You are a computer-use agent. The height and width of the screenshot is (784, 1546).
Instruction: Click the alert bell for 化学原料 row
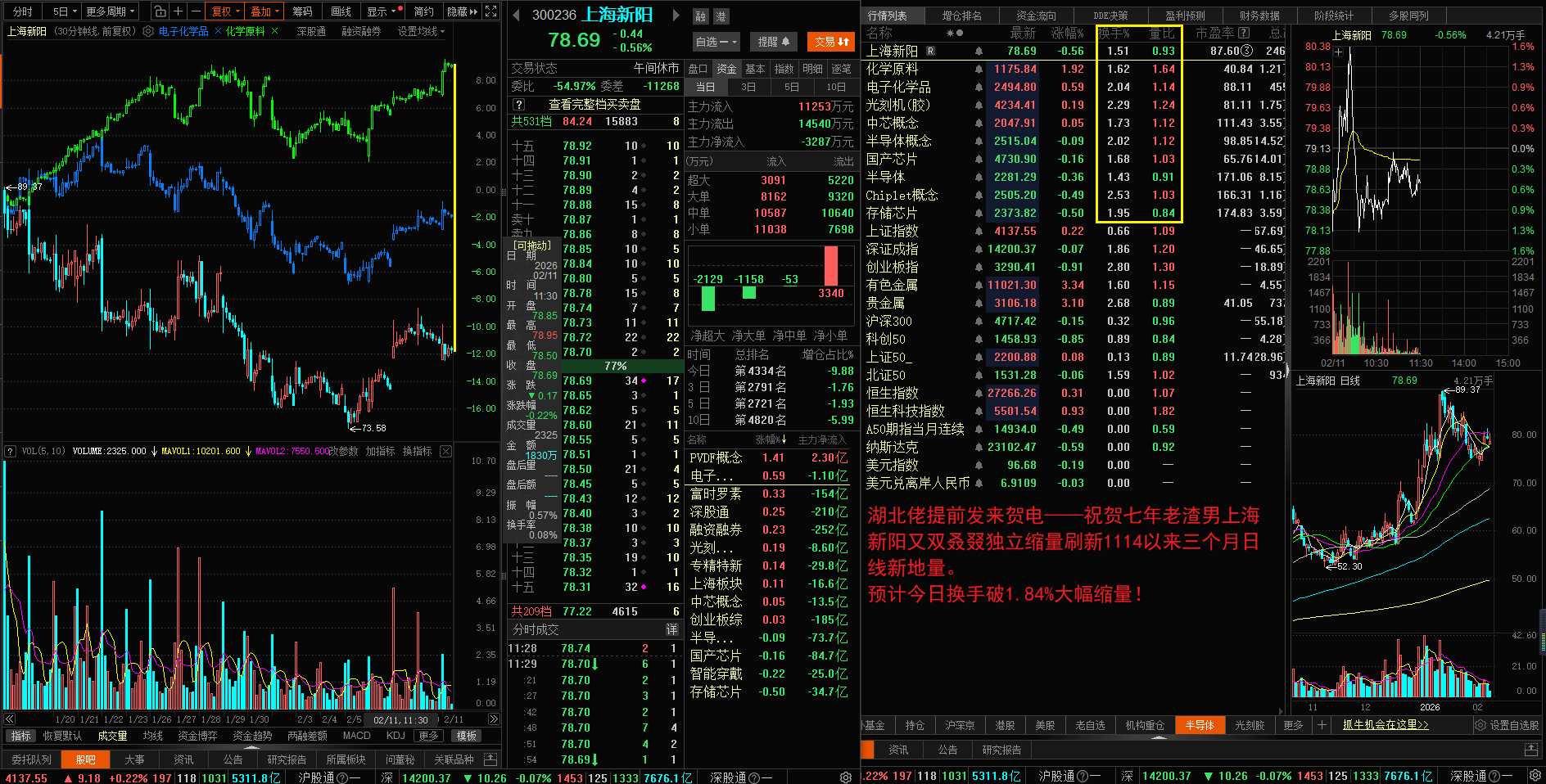tap(979, 70)
